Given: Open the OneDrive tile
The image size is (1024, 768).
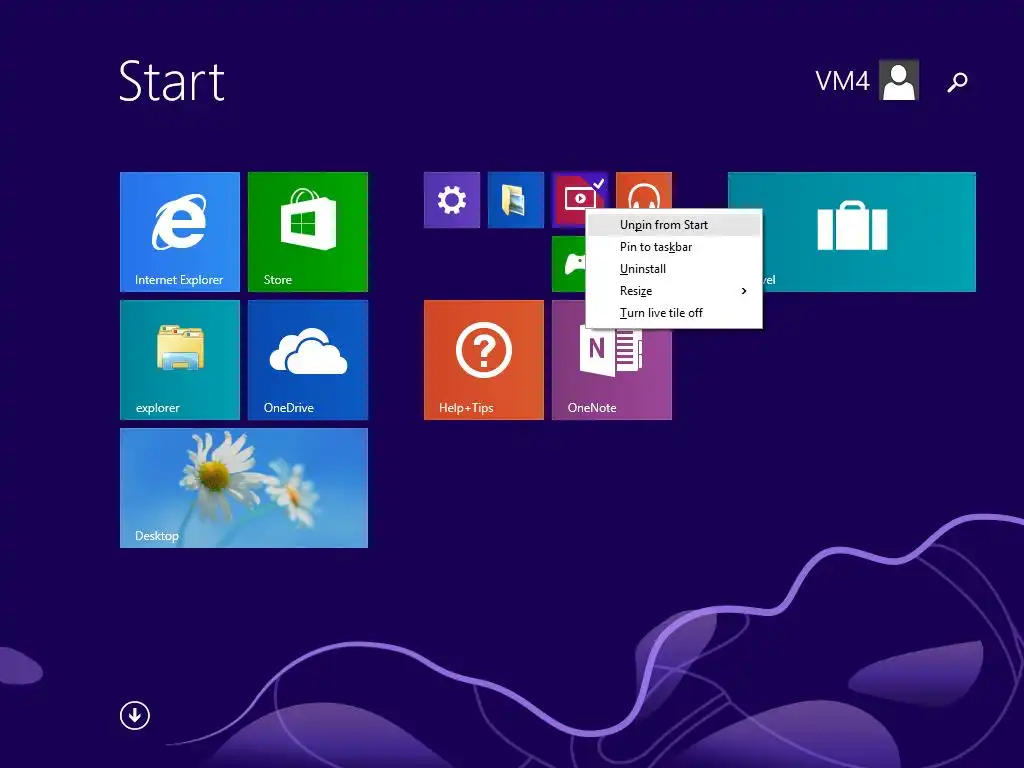Looking at the screenshot, I should pos(308,360).
